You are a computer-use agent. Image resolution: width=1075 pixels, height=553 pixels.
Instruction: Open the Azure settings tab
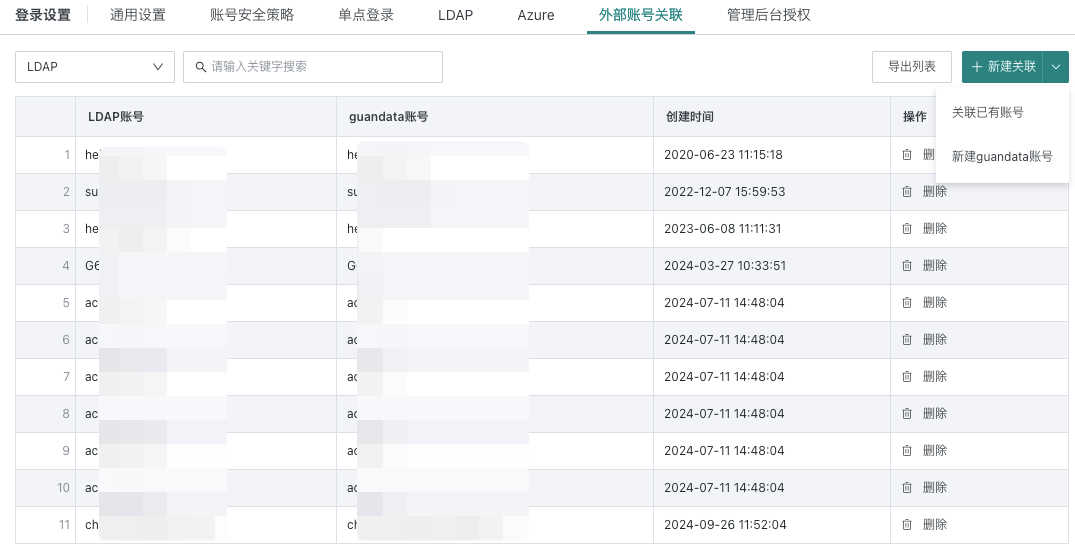click(536, 15)
